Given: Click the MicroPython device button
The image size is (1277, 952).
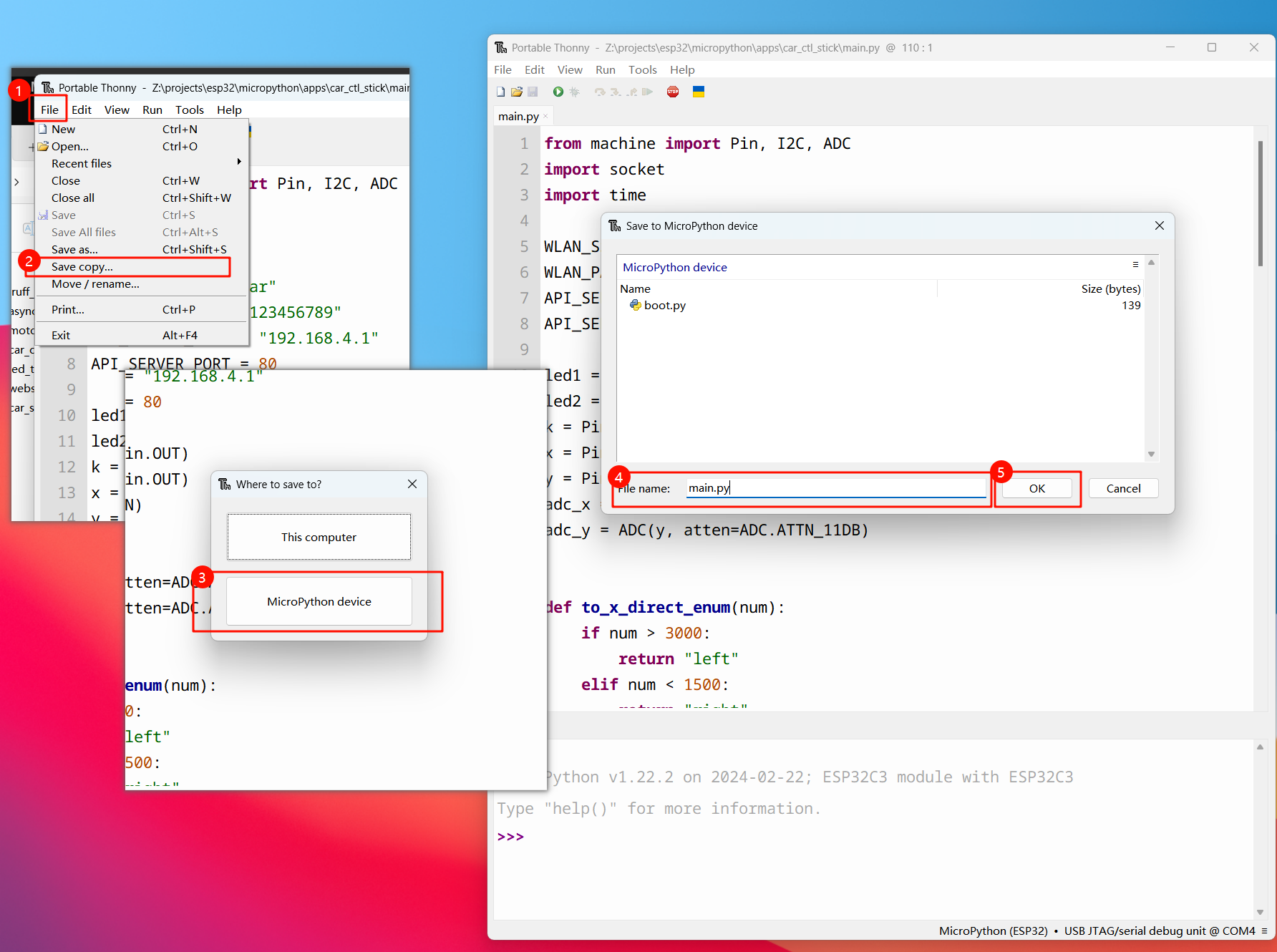Looking at the screenshot, I should (x=319, y=601).
